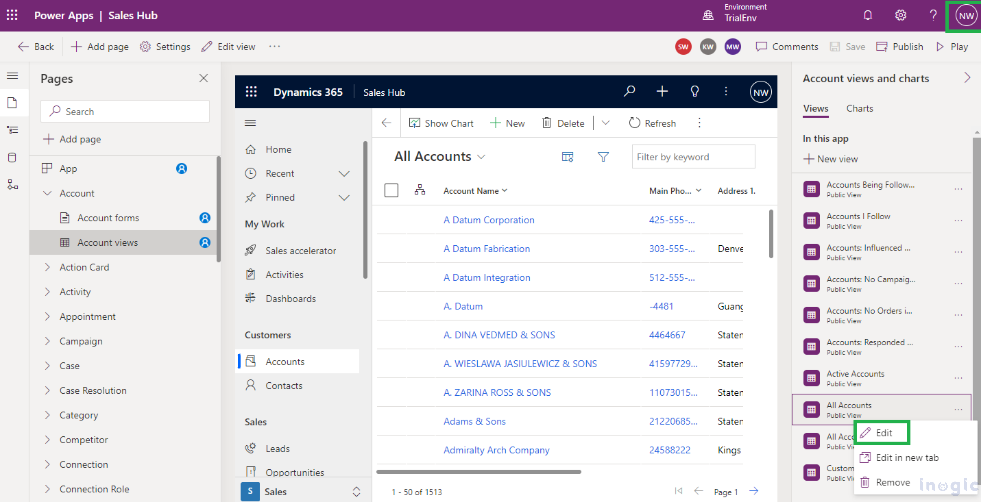
Task: Open the Adams & Sons account link
Action: pos(474,421)
